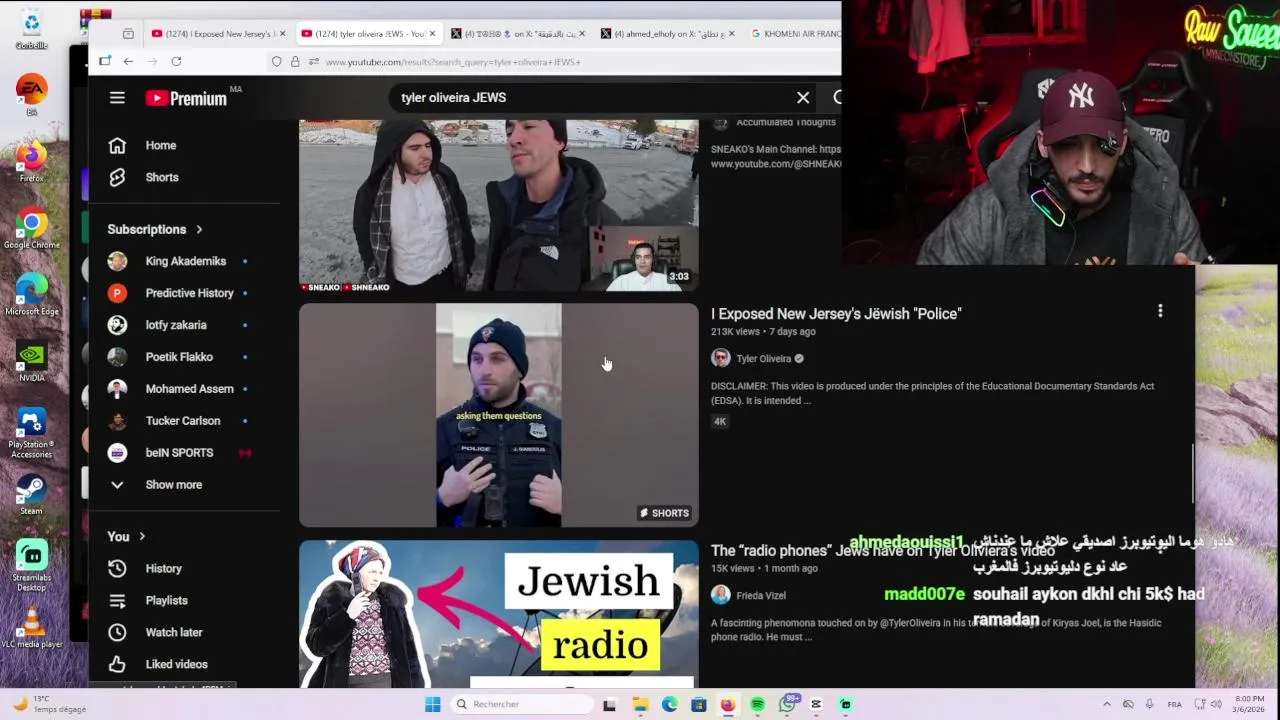Expand the You section chevron
Viewport: 1280px width, 720px height.
point(142,536)
